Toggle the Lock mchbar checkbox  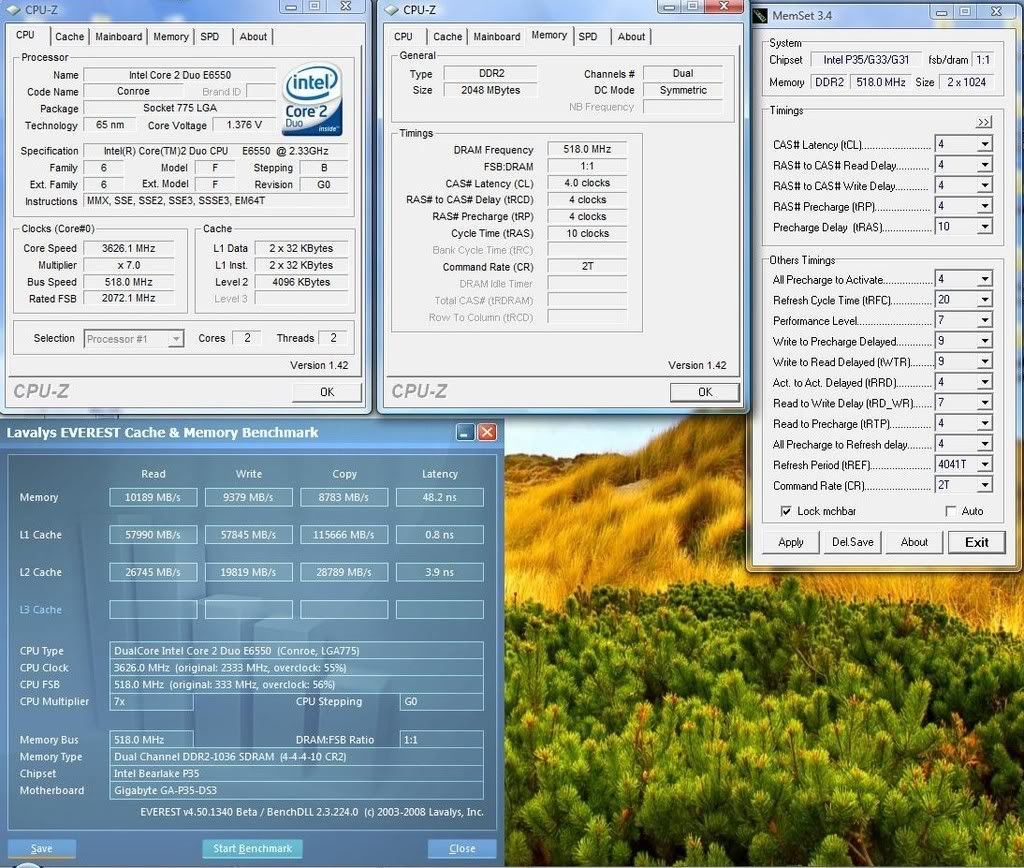pos(786,511)
